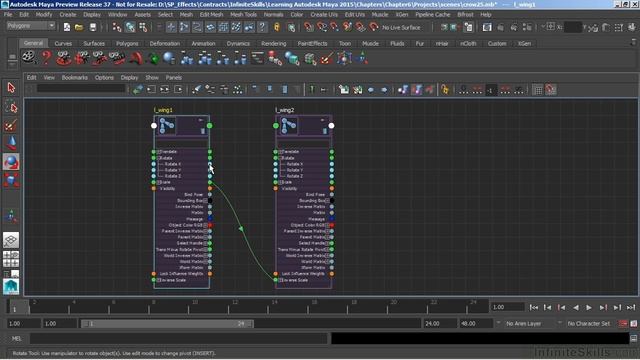This screenshot has height=360, width=640.
Task: Click the output connections icon in Node Editor toolbar
Action: 178,89
